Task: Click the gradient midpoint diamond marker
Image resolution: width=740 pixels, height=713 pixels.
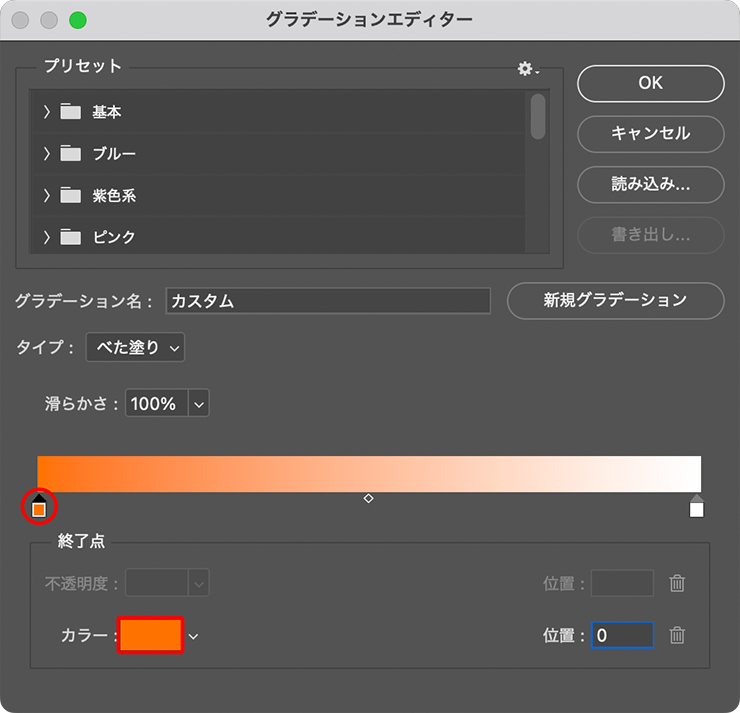Action: click(x=368, y=498)
